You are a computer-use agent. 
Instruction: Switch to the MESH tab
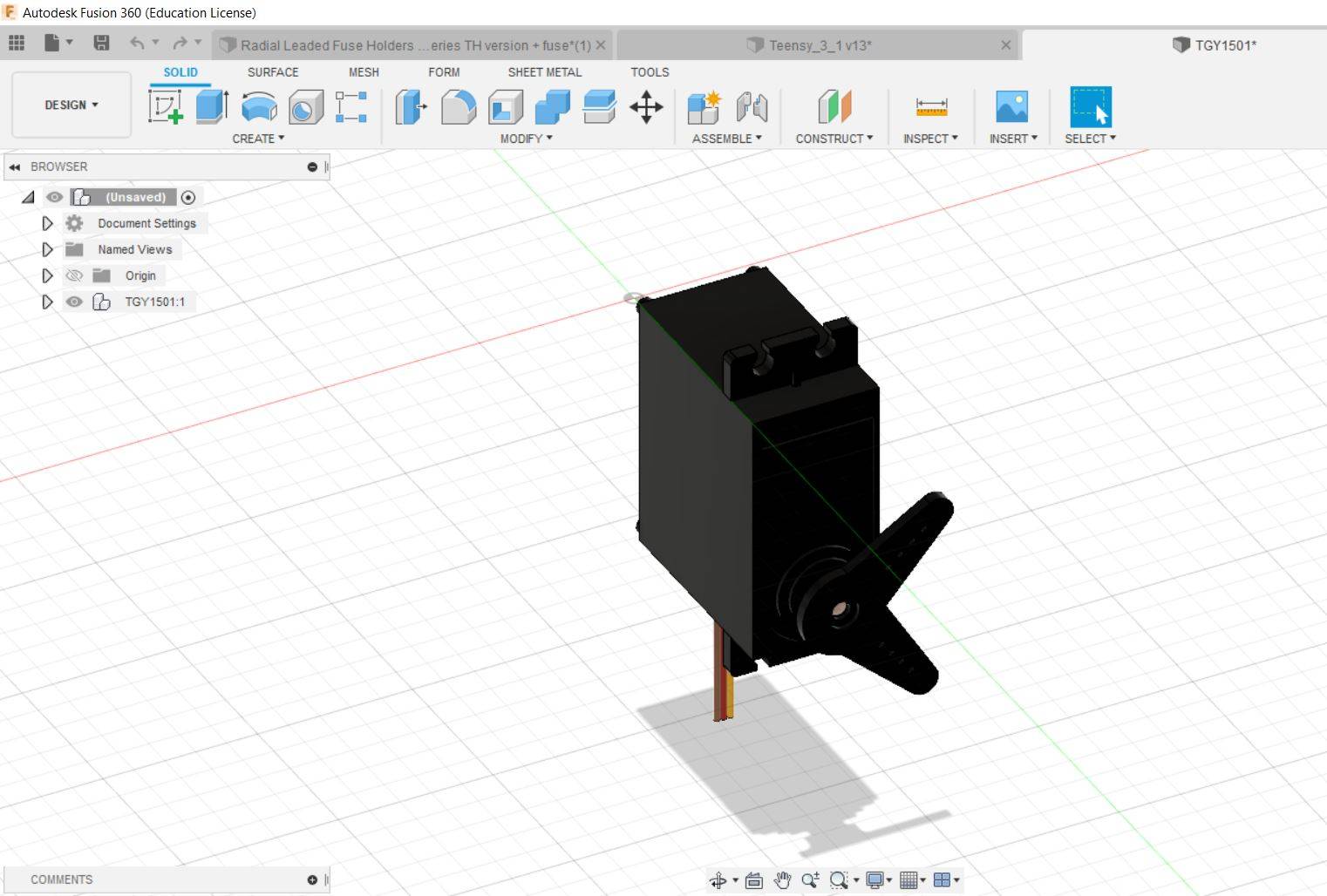point(364,72)
